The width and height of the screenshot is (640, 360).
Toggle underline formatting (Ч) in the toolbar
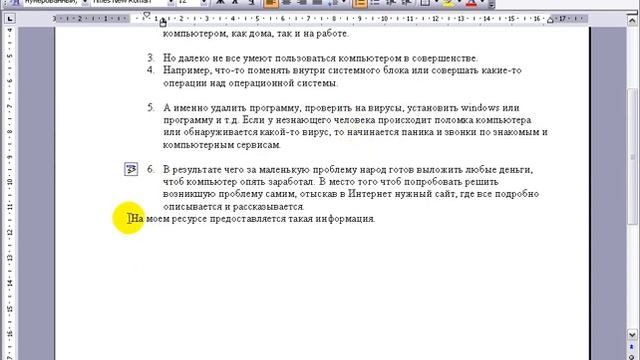pyautogui.click(x=252, y=2)
